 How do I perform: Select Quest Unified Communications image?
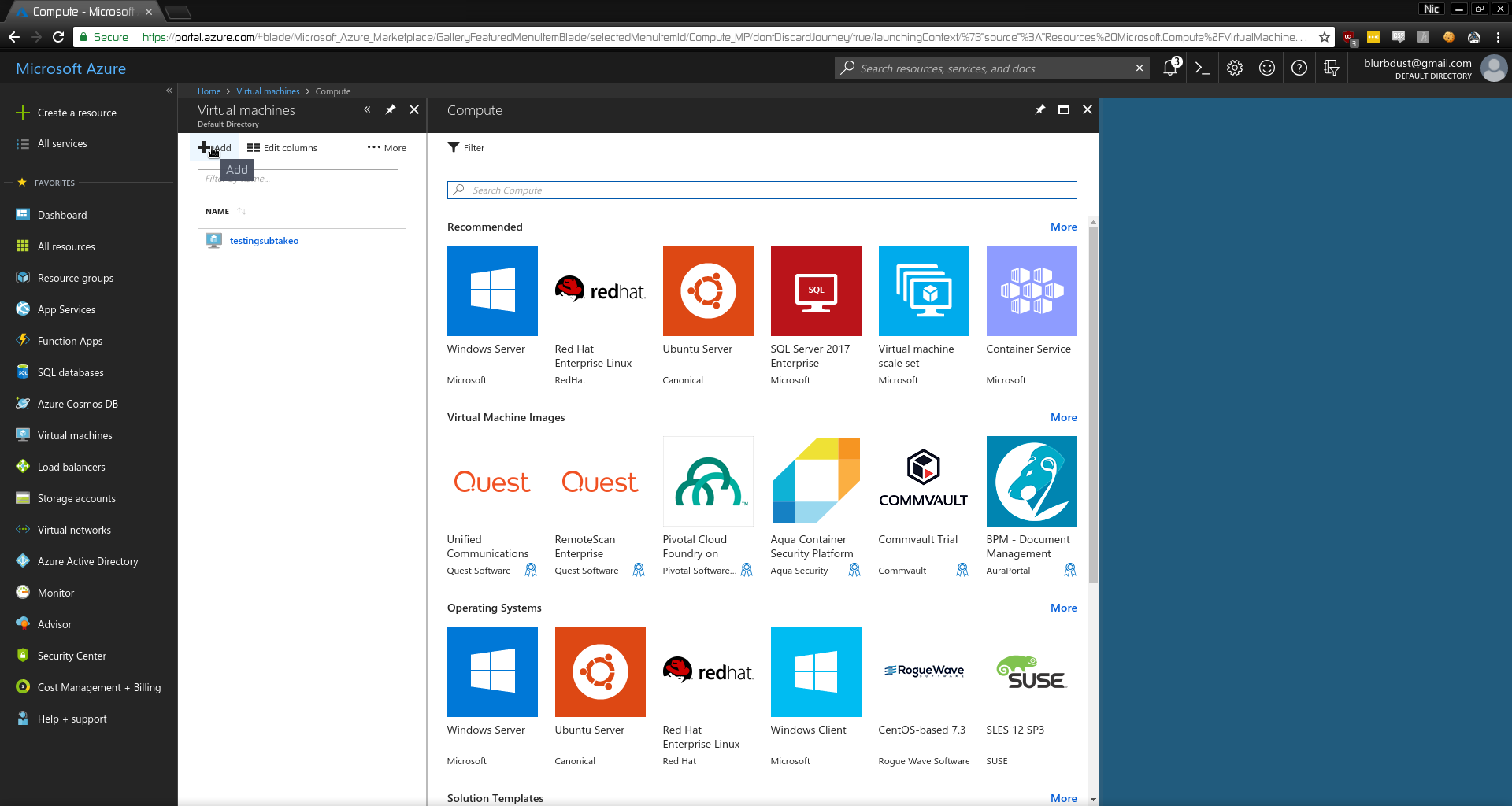pyautogui.click(x=492, y=506)
